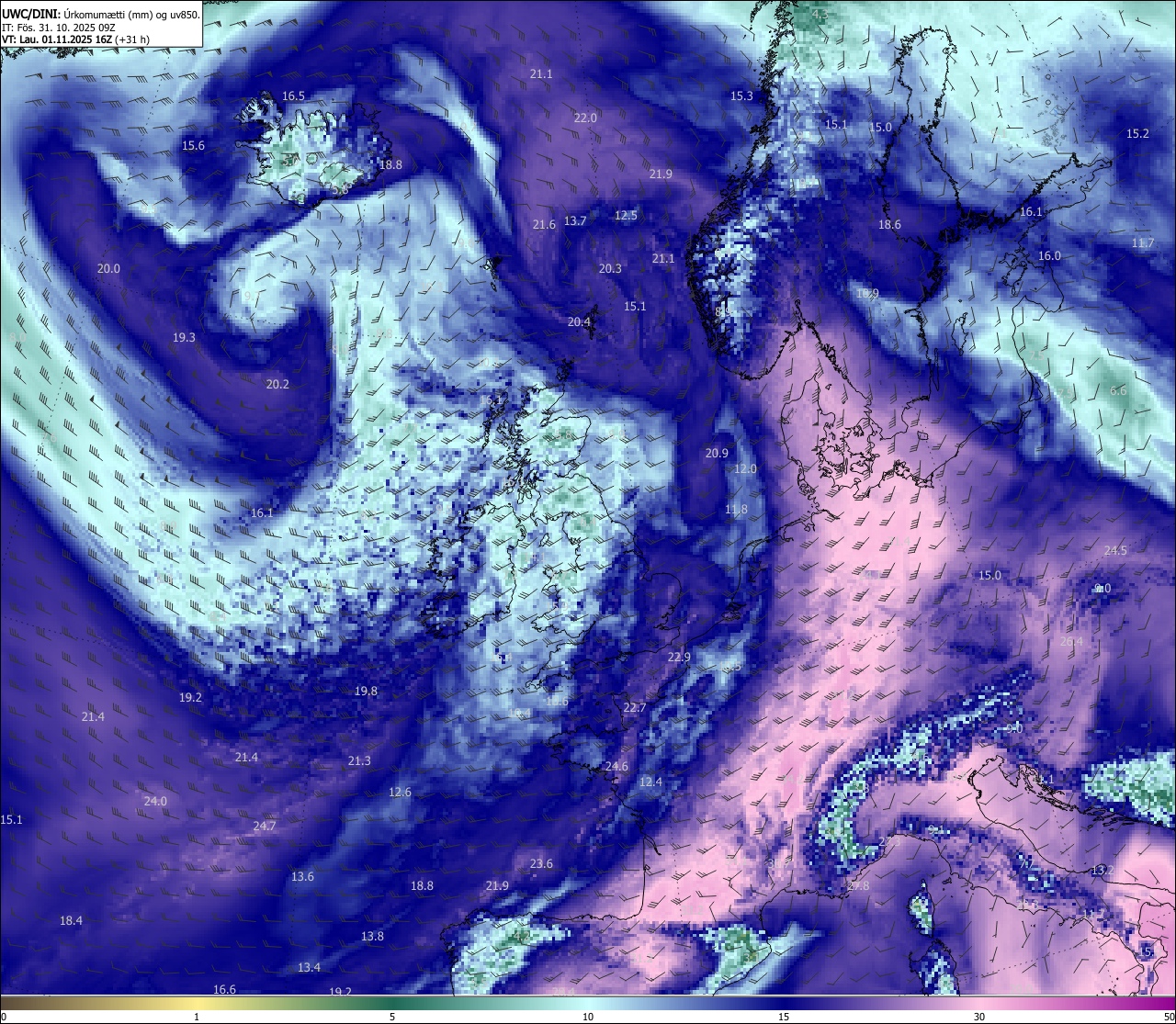Click the 22.9 value on the map
The height and width of the screenshot is (1024, 1176).
(x=679, y=658)
